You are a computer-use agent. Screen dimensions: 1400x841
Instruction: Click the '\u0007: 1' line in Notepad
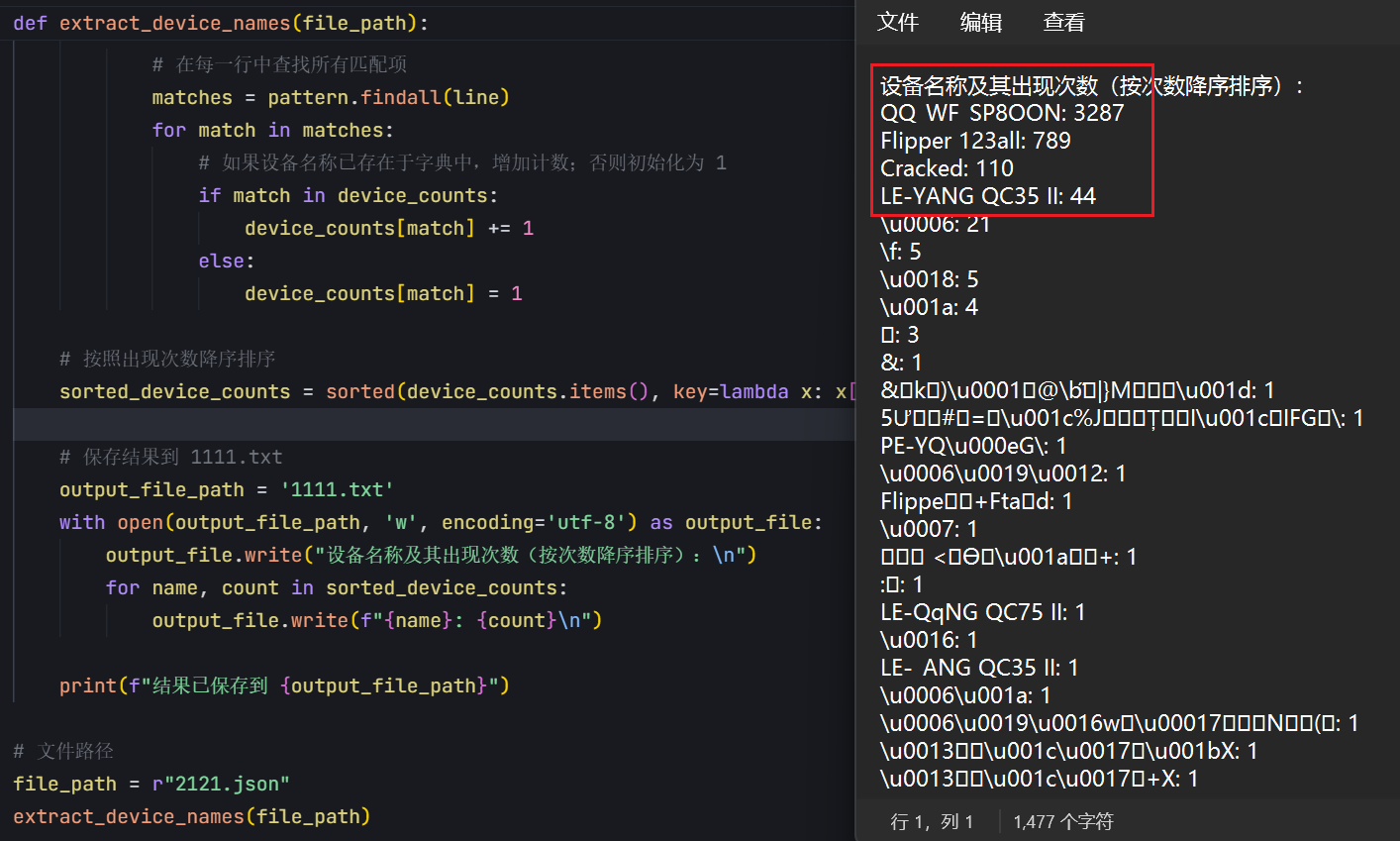tap(929, 529)
